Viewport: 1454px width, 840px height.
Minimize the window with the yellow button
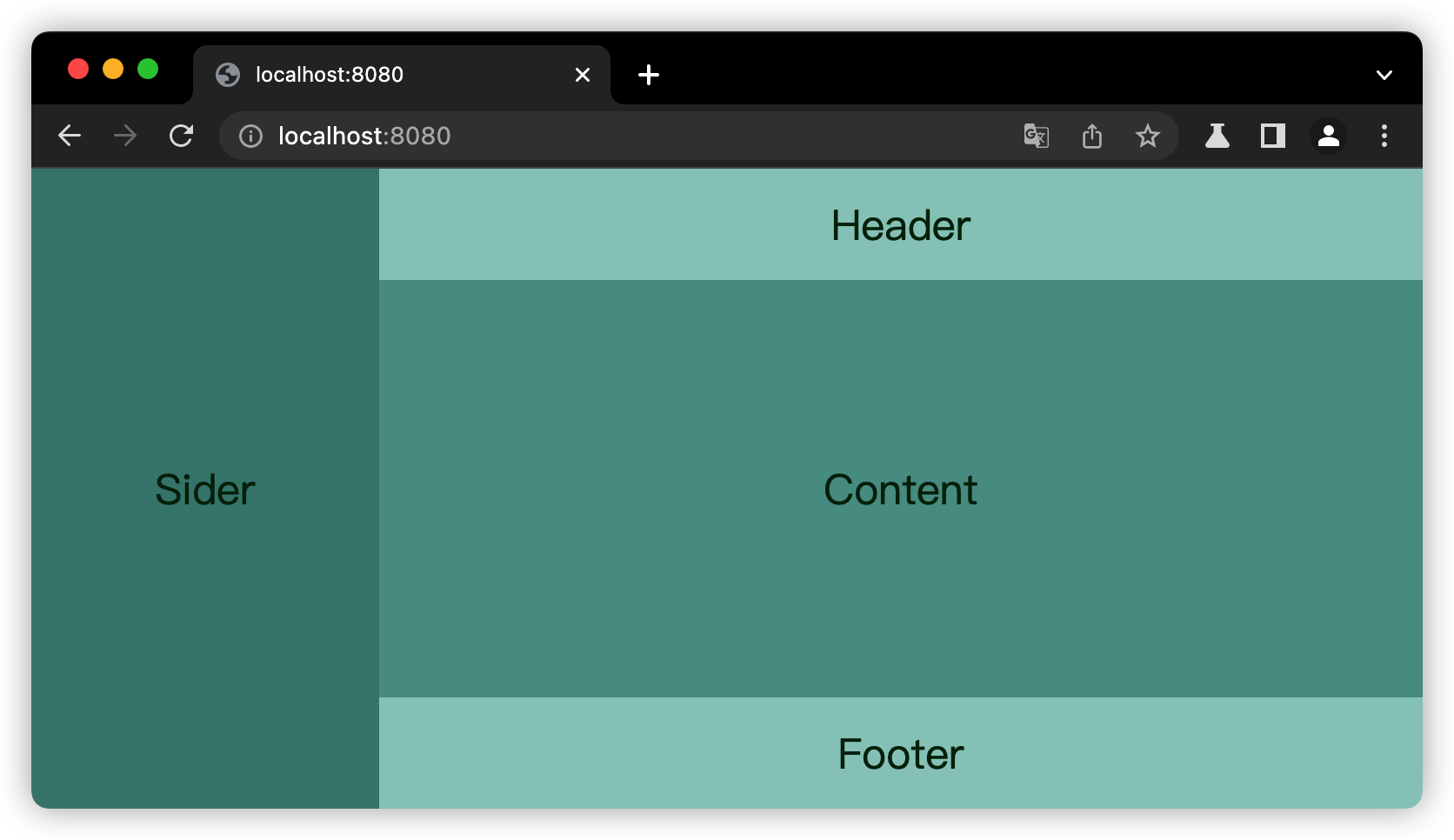[x=113, y=69]
